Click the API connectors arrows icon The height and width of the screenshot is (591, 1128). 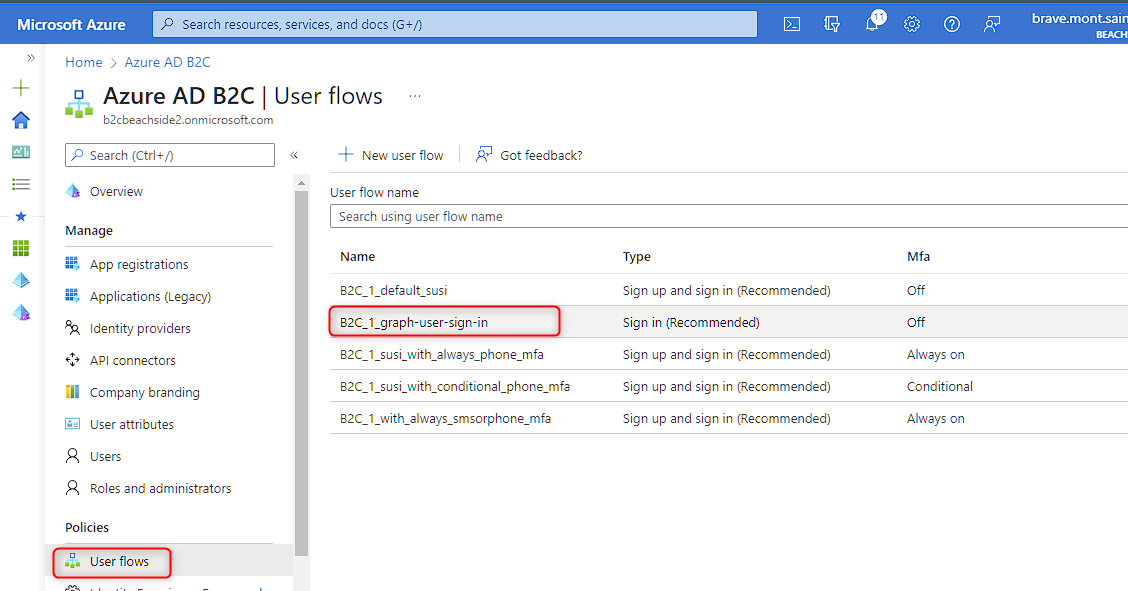click(73, 359)
